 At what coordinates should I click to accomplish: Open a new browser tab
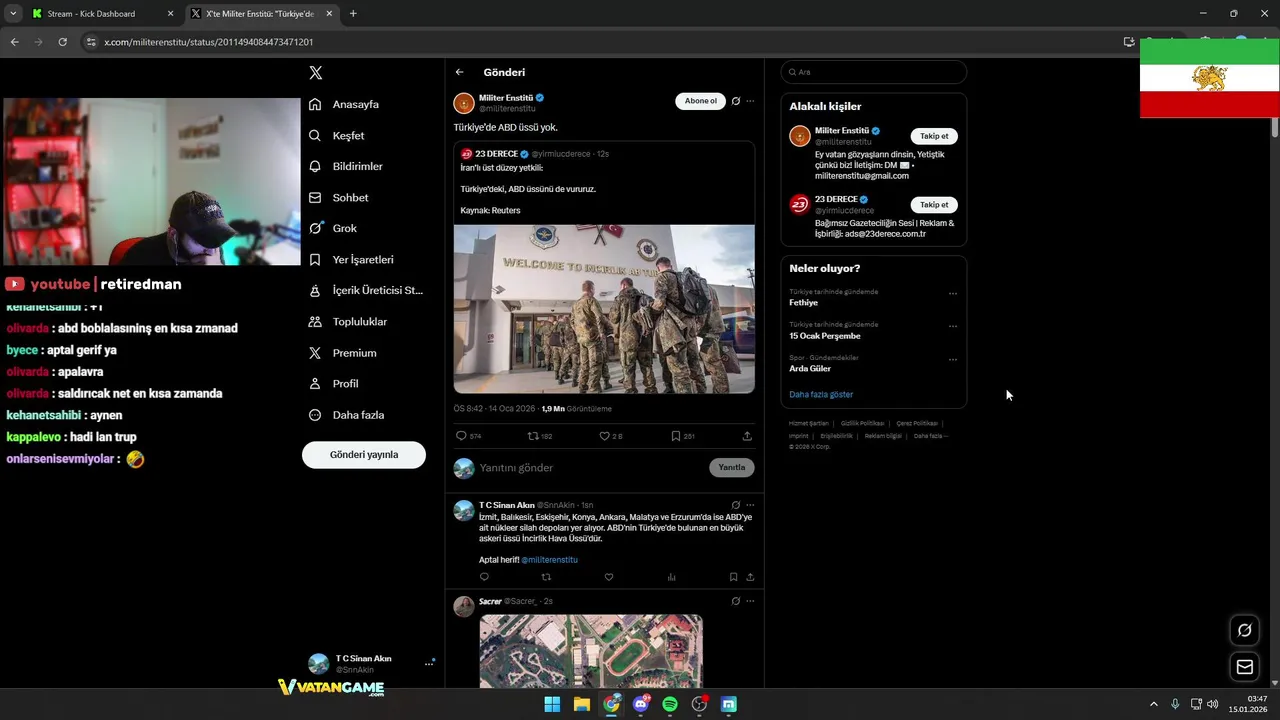tap(353, 14)
